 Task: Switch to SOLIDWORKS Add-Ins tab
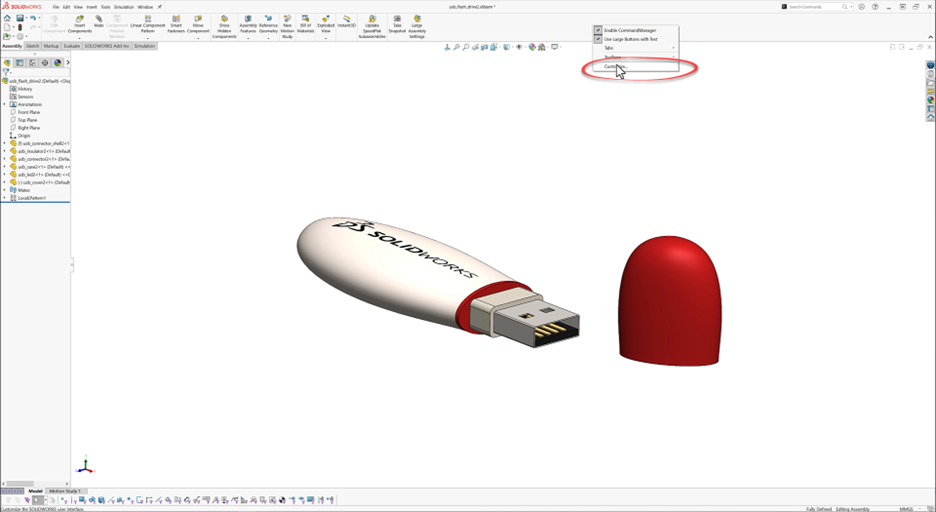[x=107, y=46]
